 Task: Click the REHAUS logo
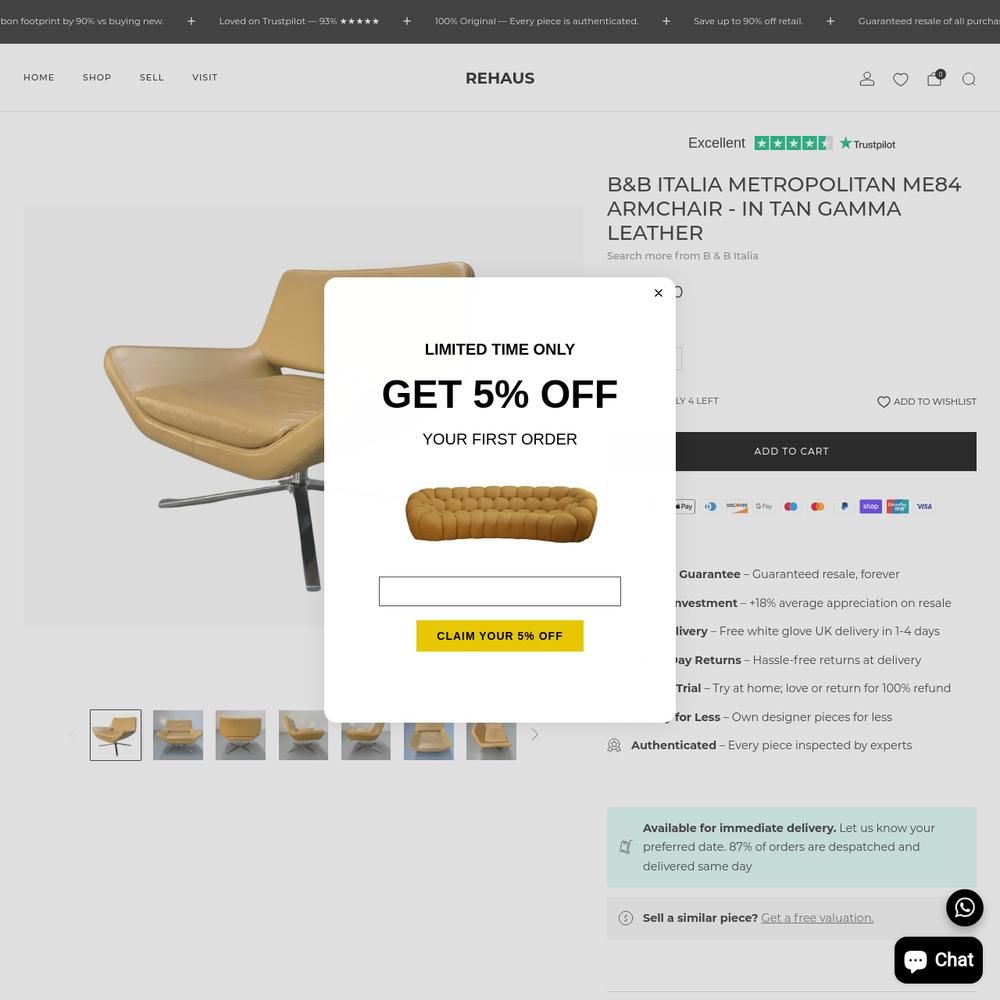pos(500,78)
